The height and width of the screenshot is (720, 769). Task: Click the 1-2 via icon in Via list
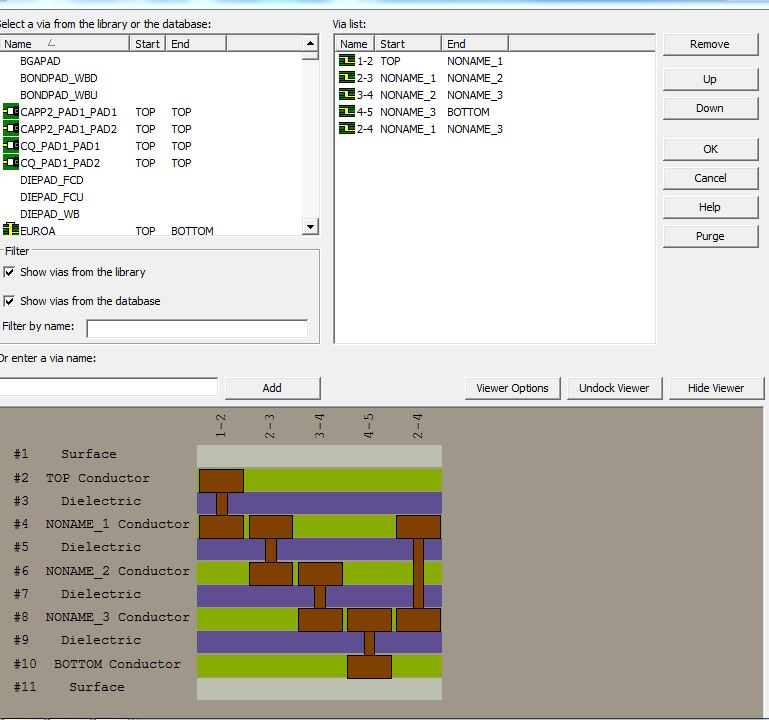[x=347, y=61]
